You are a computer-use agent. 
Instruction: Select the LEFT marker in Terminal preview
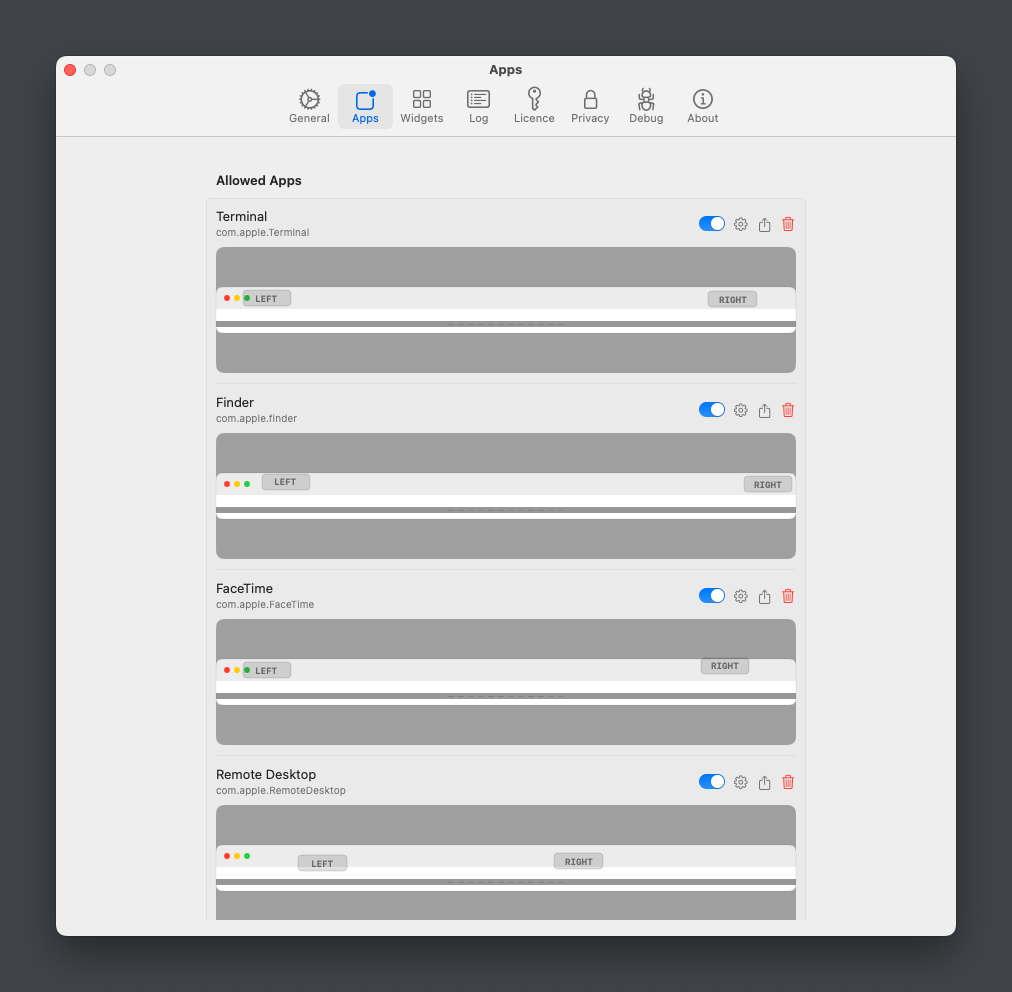[267, 298]
